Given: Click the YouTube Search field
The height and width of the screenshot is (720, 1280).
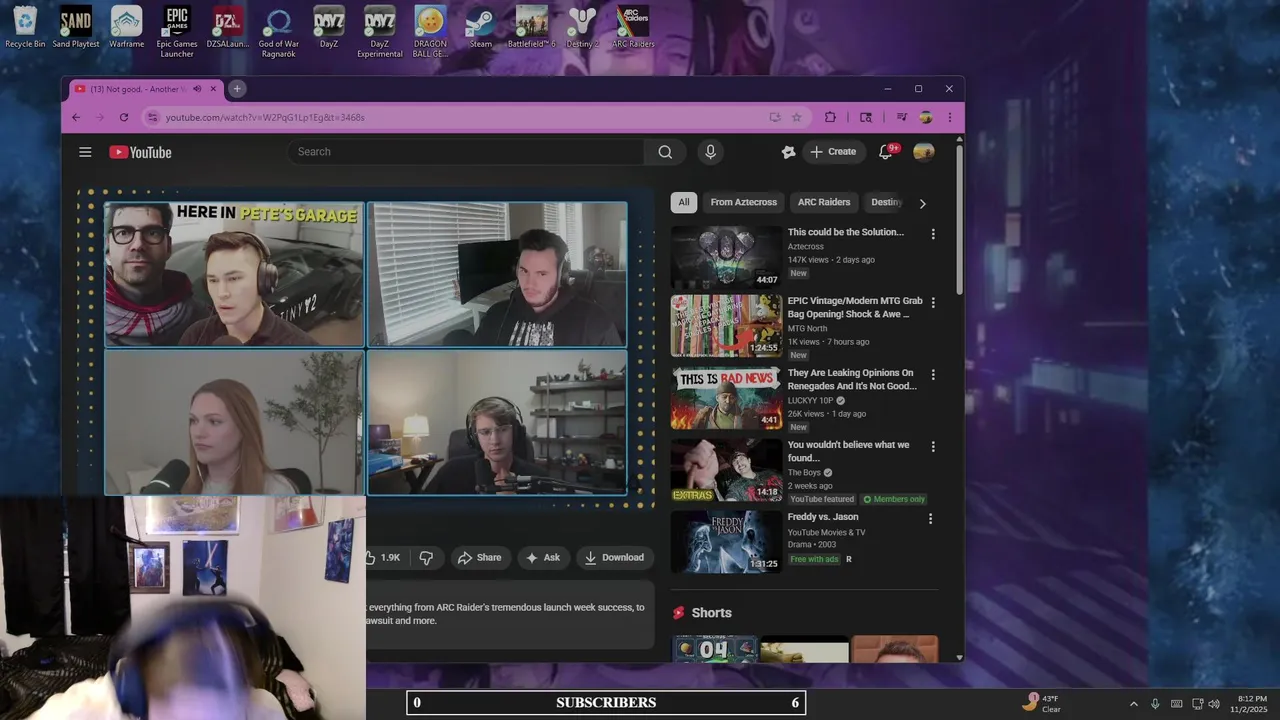Looking at the screenshot, I should coord(466,152).
